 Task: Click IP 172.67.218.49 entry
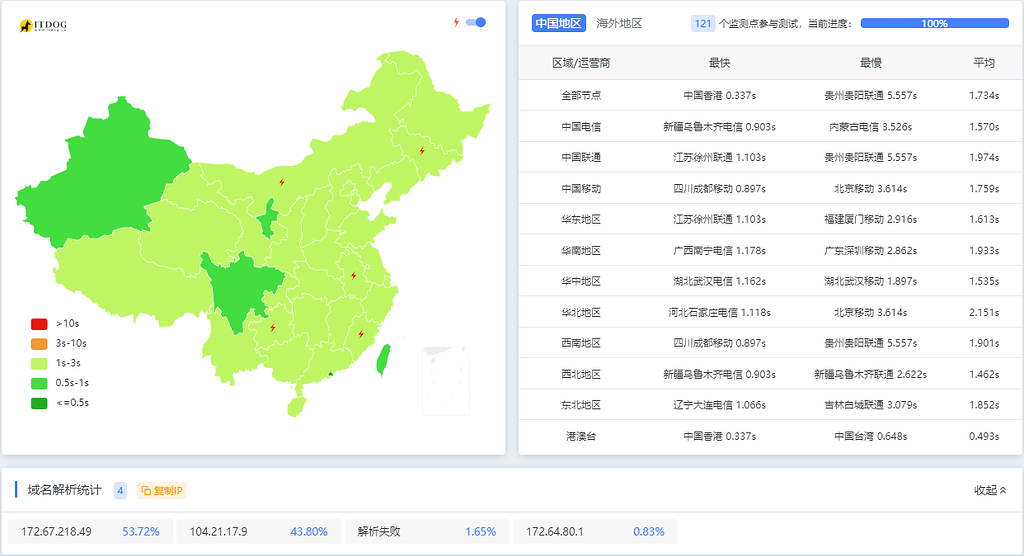click(x=90, y=531)
